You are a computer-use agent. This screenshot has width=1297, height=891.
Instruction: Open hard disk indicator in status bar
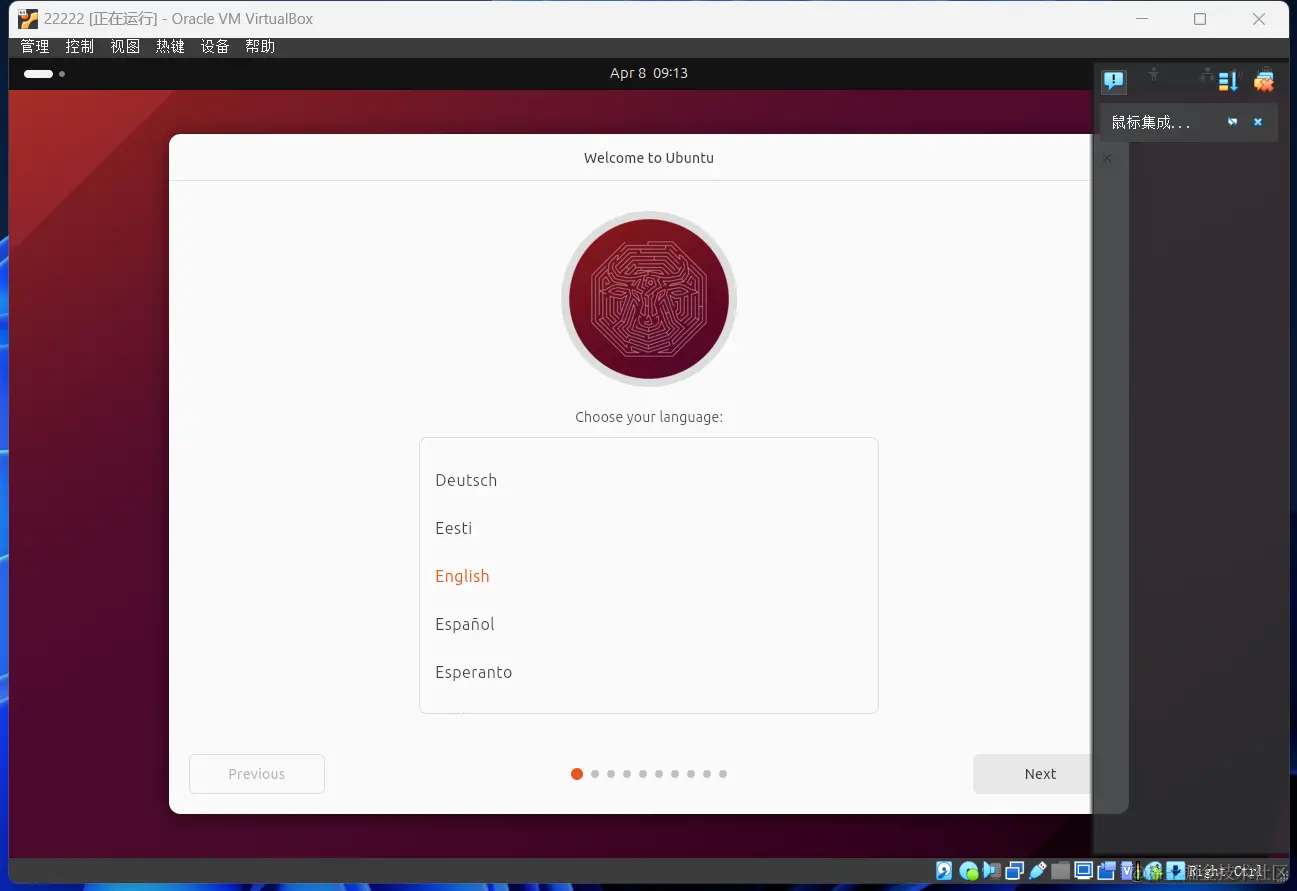[944, 871]
